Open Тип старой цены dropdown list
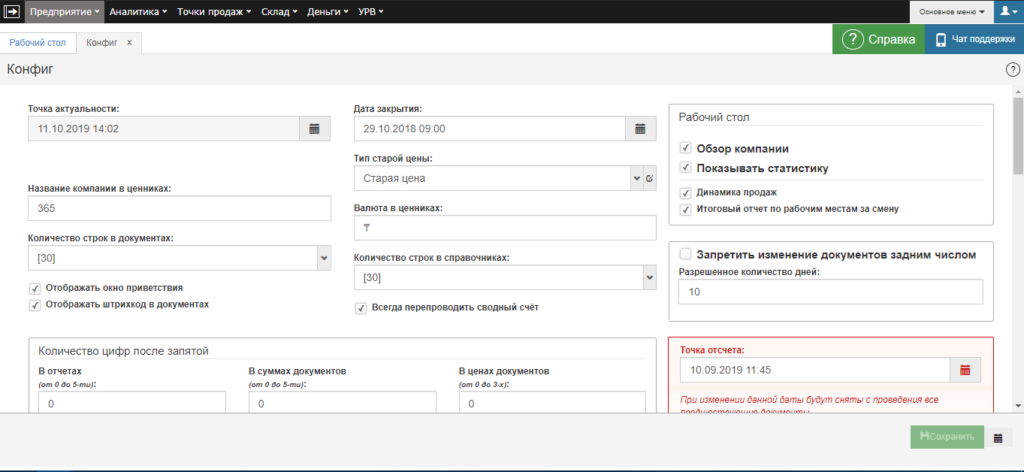Viewport: 1024px width, 472px height. [x=636, y=179]
